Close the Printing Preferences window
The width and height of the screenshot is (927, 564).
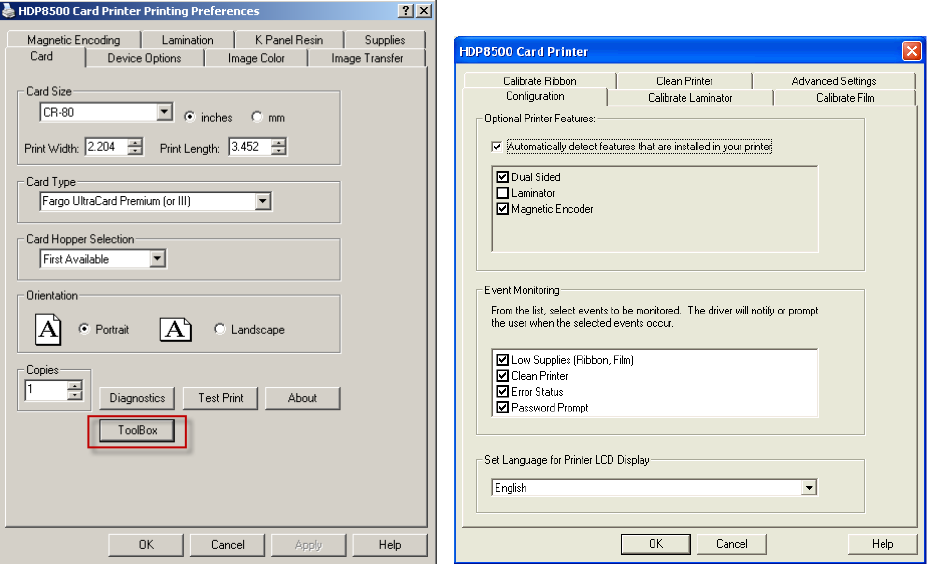click(424, 11)
